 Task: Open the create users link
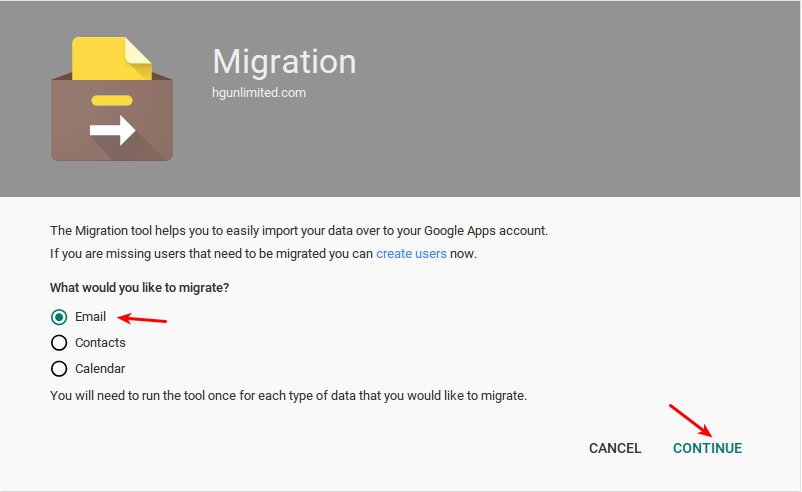click(x=411, y=254)
